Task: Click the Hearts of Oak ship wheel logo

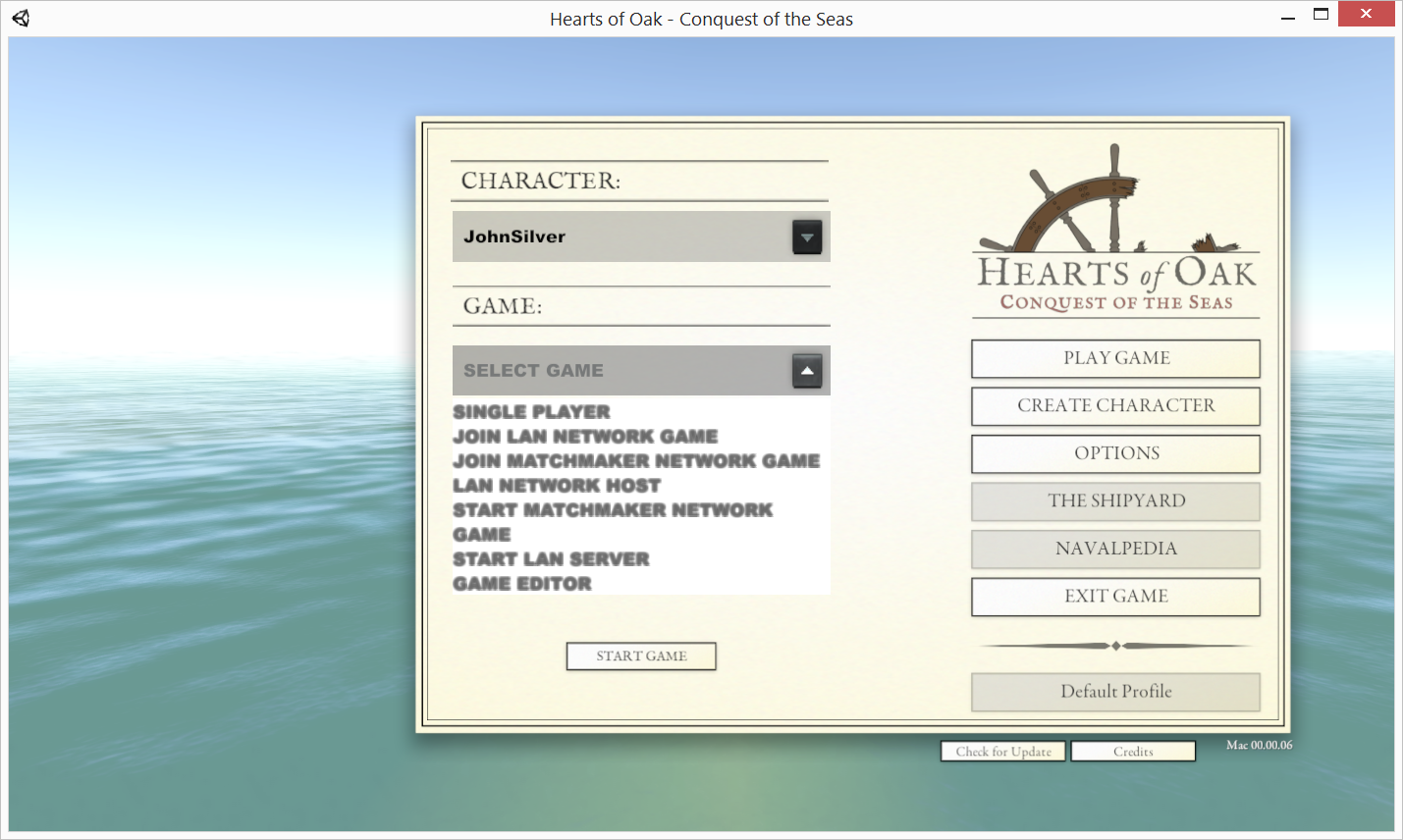Action: coord(1116,231)
